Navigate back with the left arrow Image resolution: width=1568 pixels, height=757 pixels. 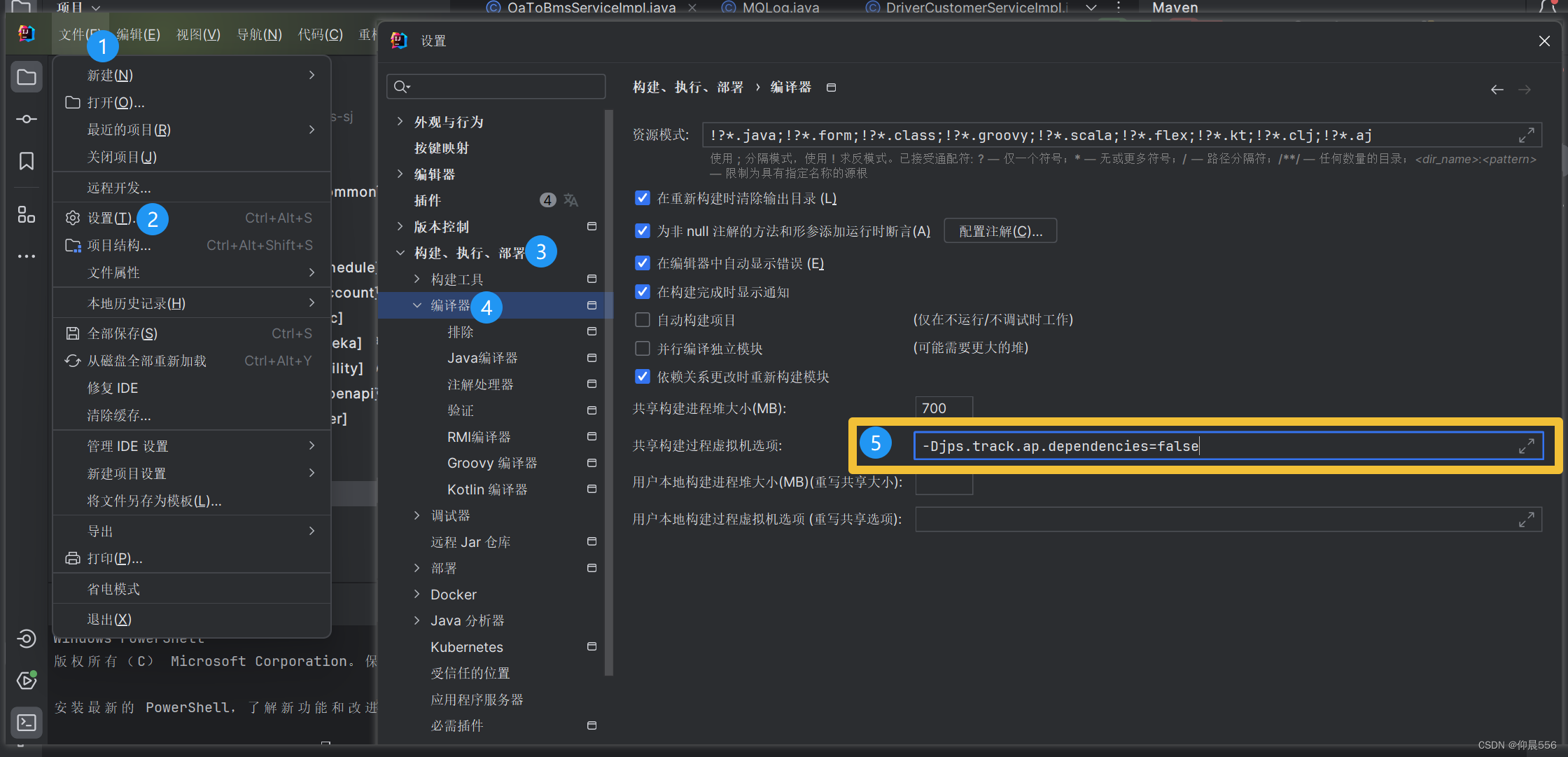1497,90
